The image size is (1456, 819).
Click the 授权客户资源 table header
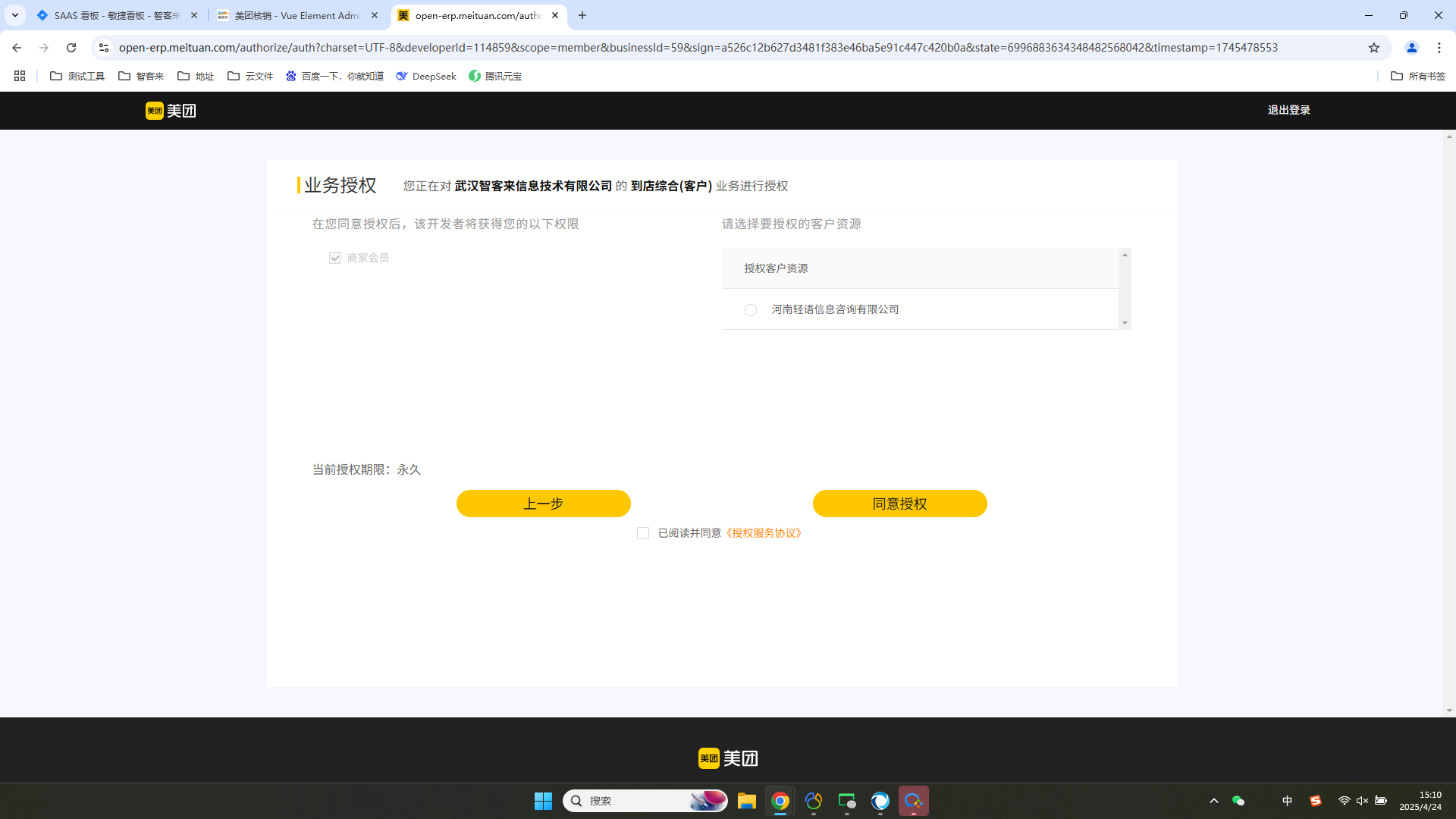[x=920, y=268]
